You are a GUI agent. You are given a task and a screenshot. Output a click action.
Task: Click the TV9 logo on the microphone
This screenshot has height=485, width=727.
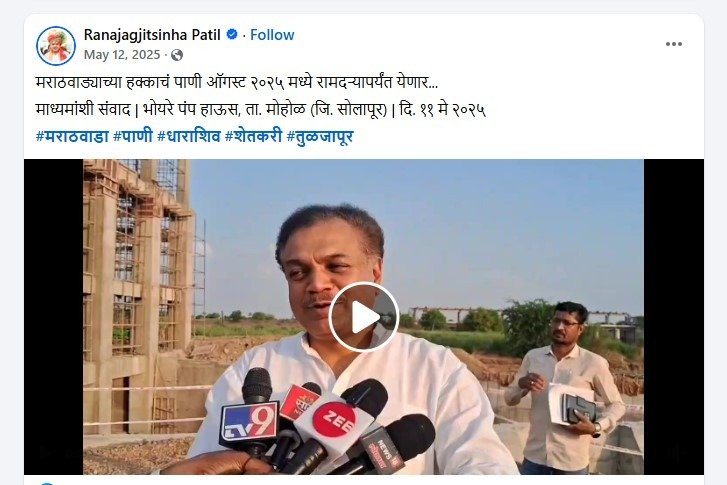click(249, 423)
